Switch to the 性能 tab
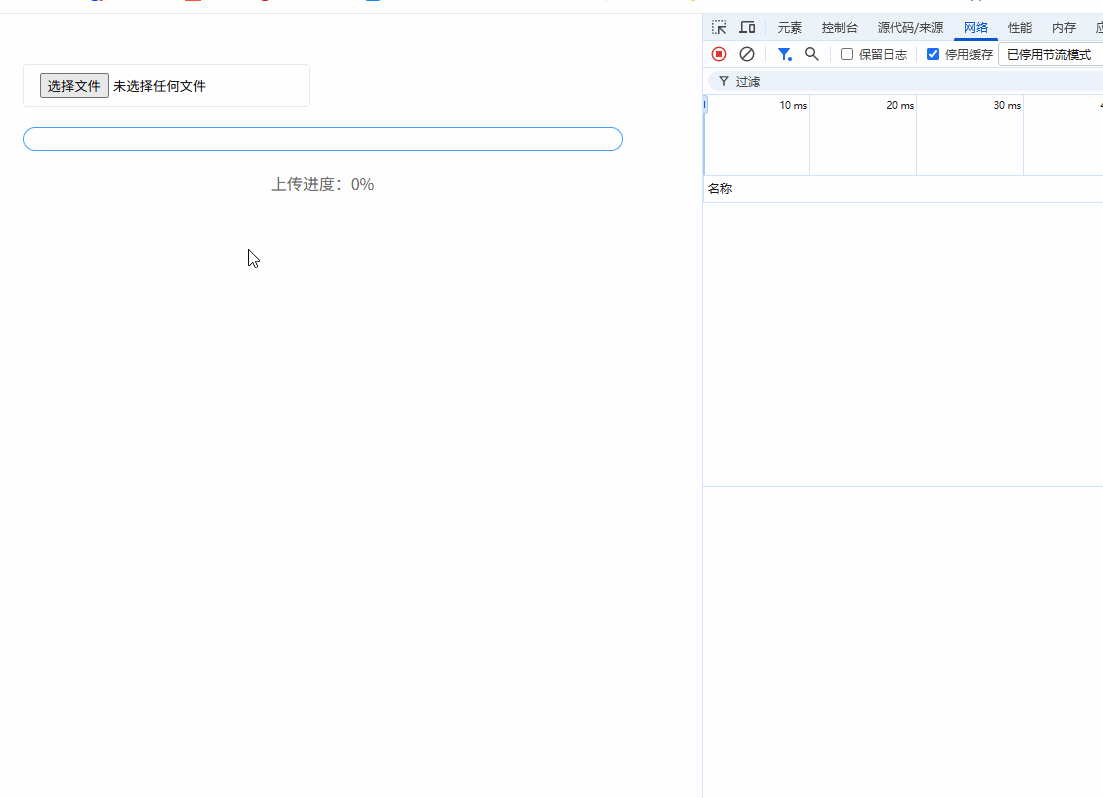The height and width of the screenshot is (798, 1103). (x=1019, y=27)
